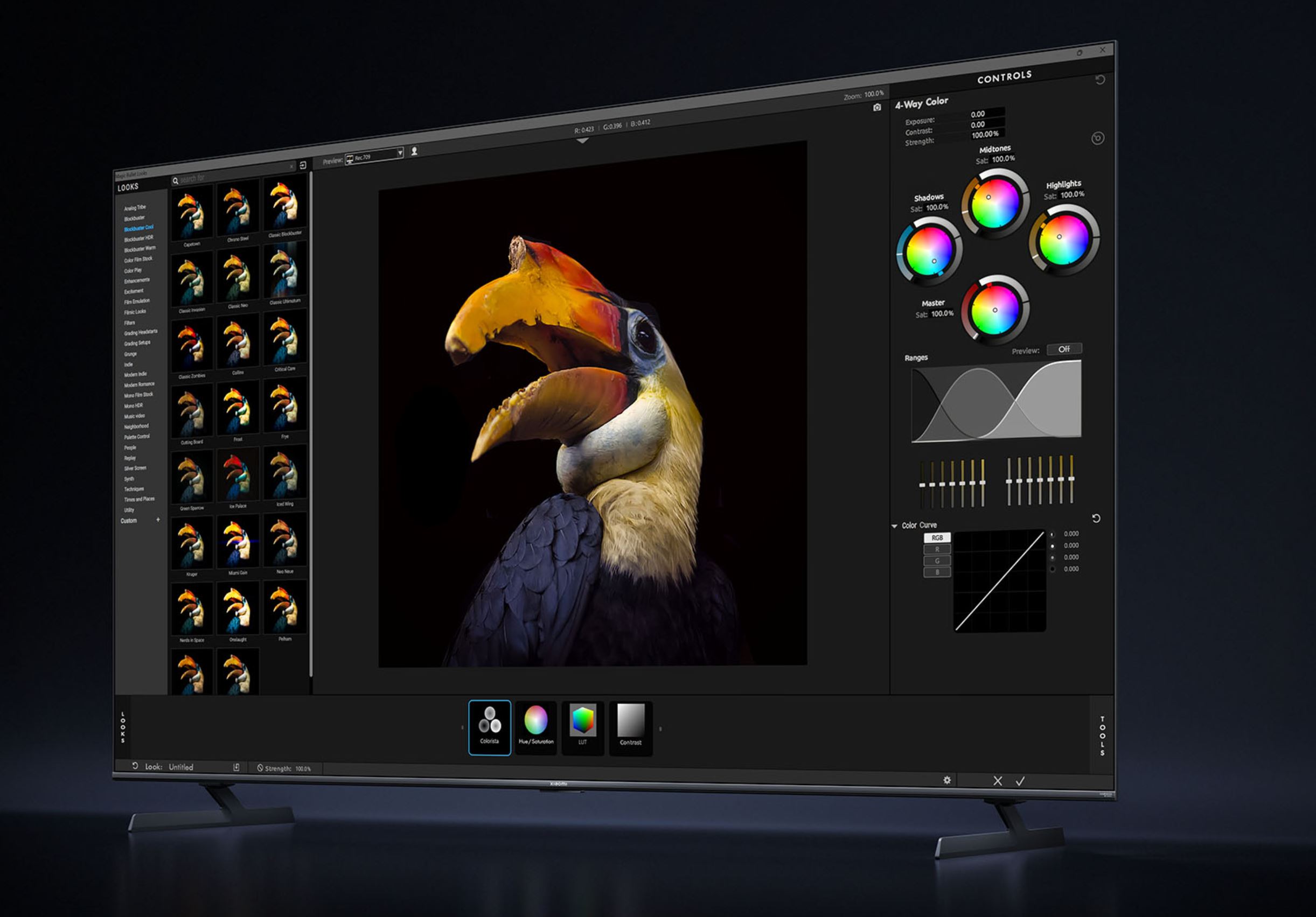Switch the curve channel to G
Viewport: 1316px width, 917px height.
(937, 561)
